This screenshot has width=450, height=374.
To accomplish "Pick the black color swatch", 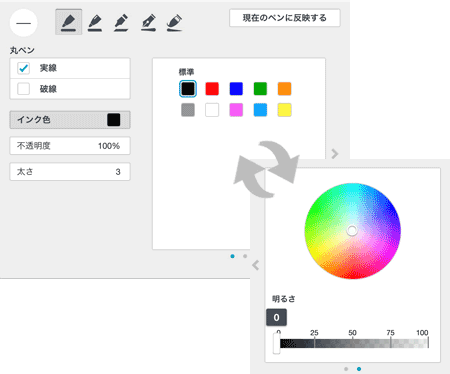I will (188, 89).
